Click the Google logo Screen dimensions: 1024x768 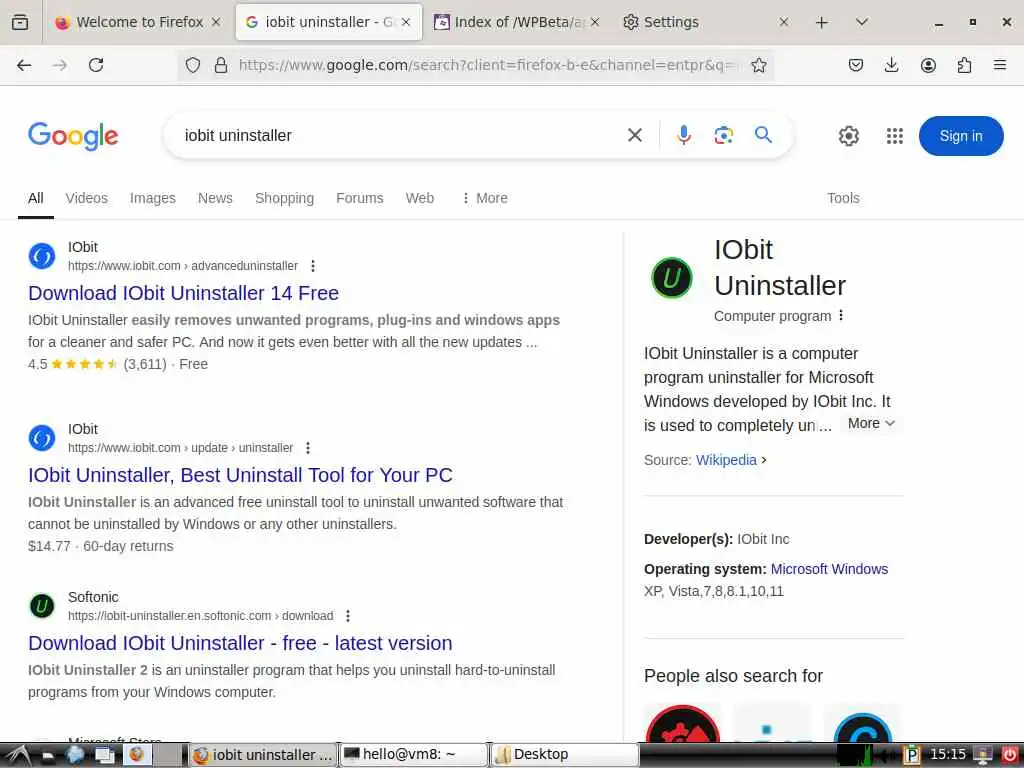[x=73, y=136]
